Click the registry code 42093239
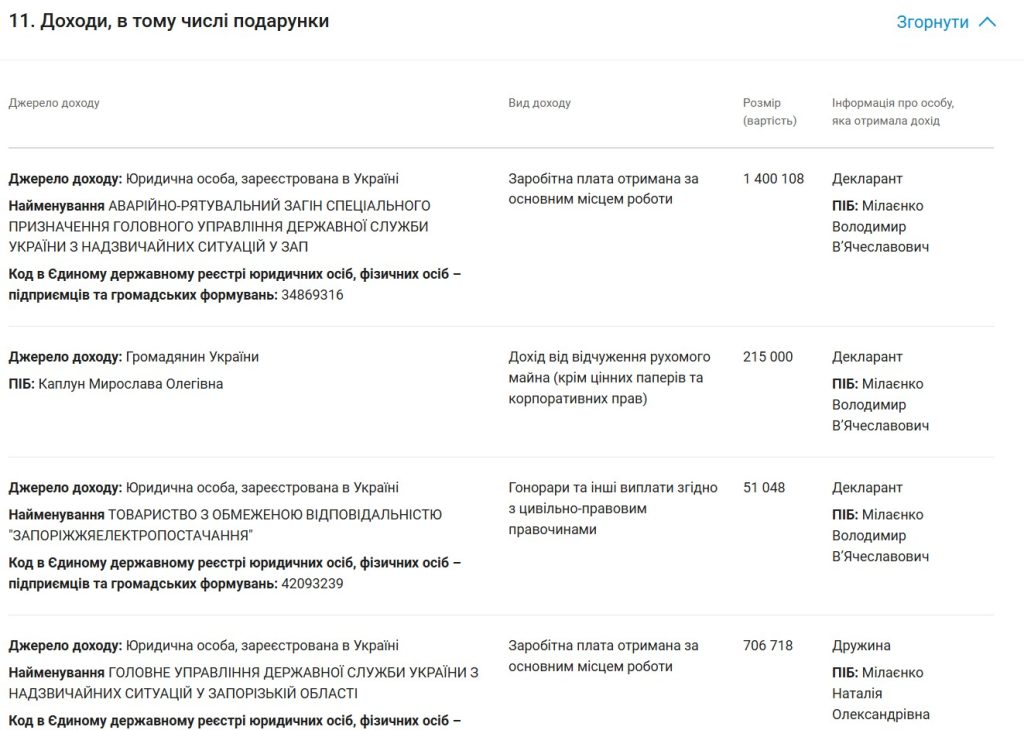 tap(312, 583)
